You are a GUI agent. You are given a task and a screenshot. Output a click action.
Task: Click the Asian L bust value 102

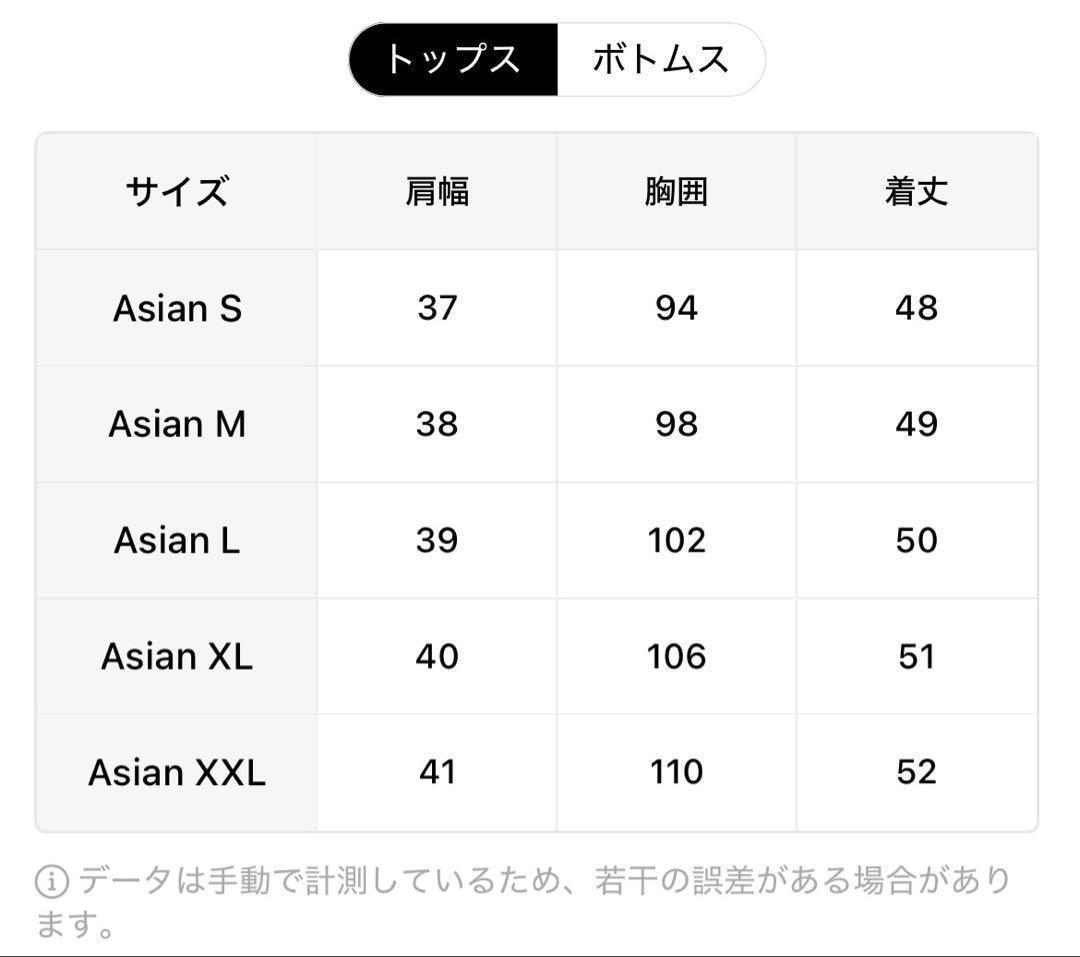[676, 540]
